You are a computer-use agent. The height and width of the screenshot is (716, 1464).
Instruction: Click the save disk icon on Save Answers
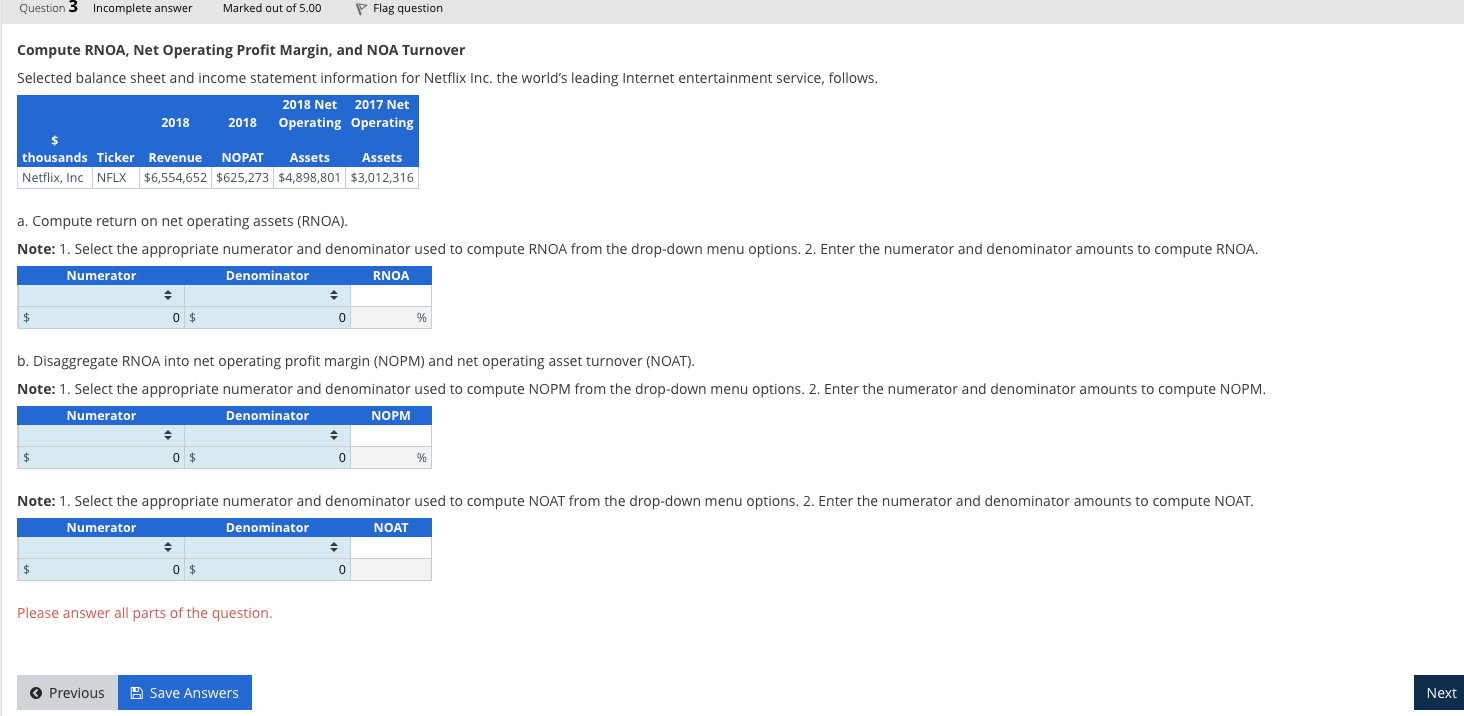pyautogui.click(x=136, y=692)
